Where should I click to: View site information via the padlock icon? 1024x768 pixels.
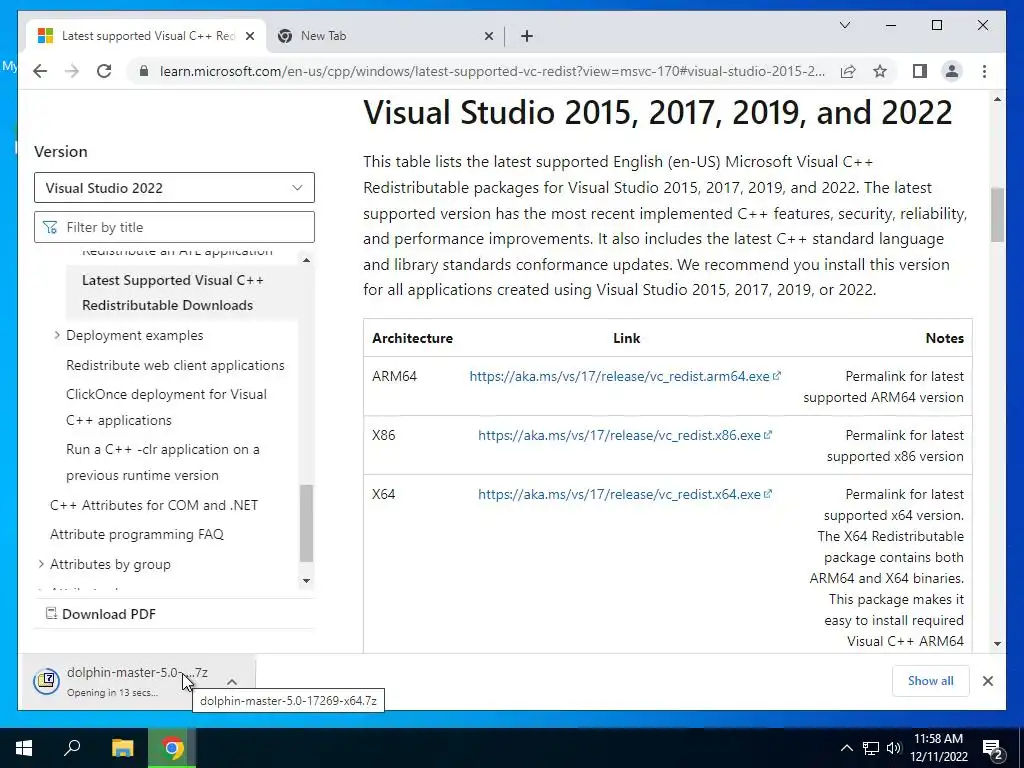tap(144, 71)
